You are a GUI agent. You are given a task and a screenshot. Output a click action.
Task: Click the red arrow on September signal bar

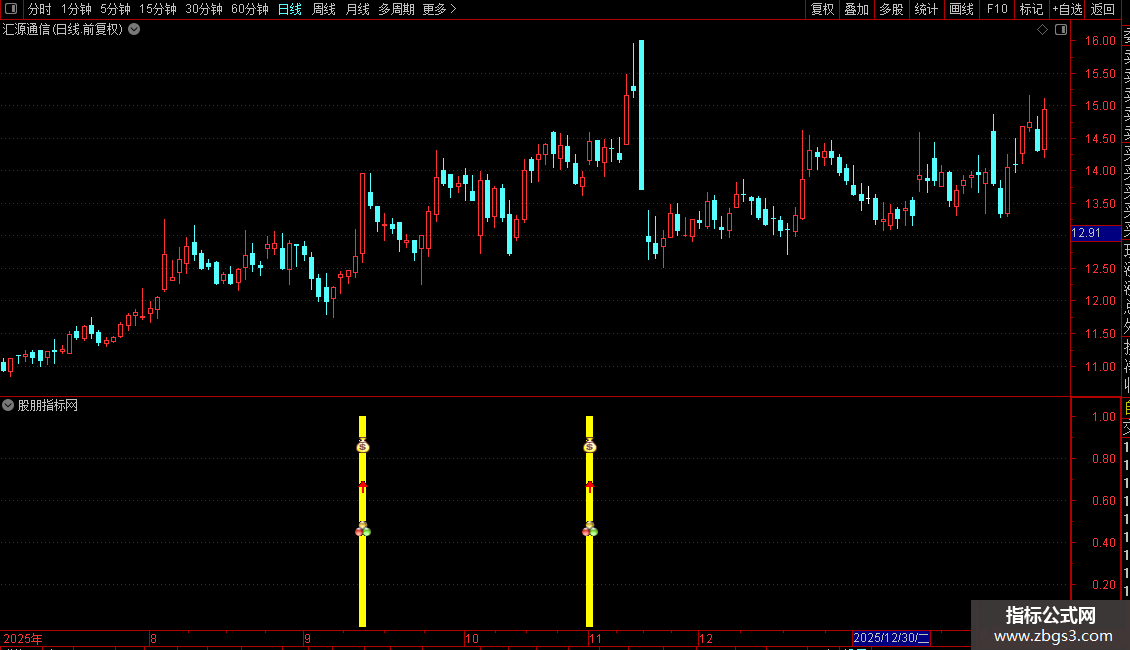(362, 486)
